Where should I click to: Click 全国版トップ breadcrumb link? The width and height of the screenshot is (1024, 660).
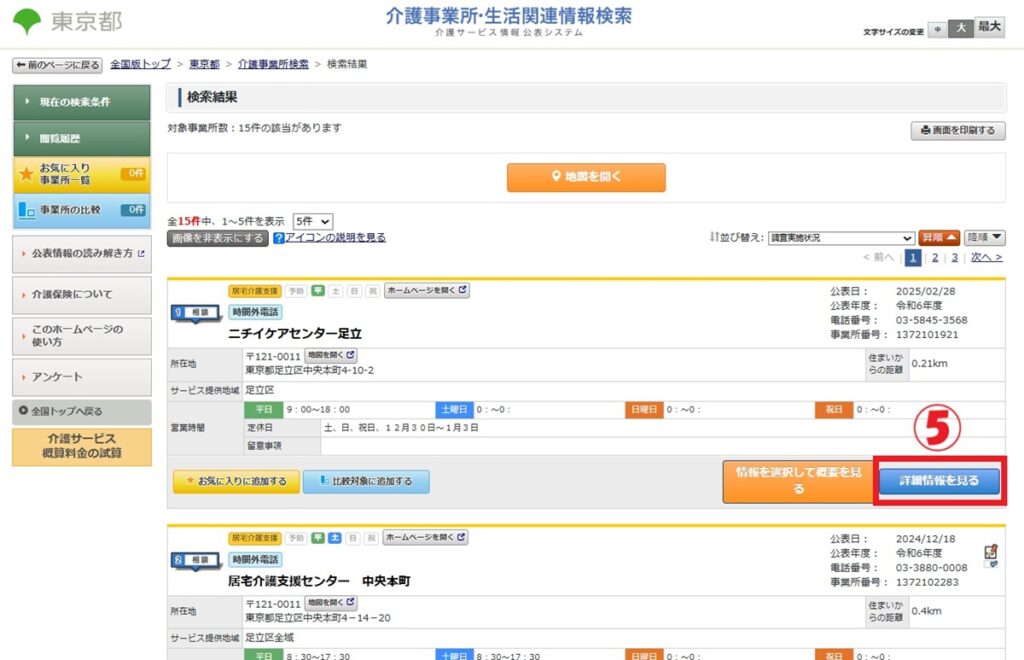point(140,64)
